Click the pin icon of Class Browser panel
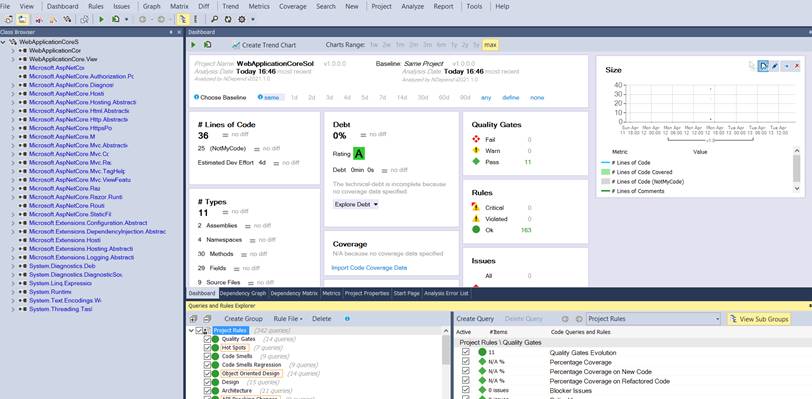812x399 pixels. [x=171, y=32]
